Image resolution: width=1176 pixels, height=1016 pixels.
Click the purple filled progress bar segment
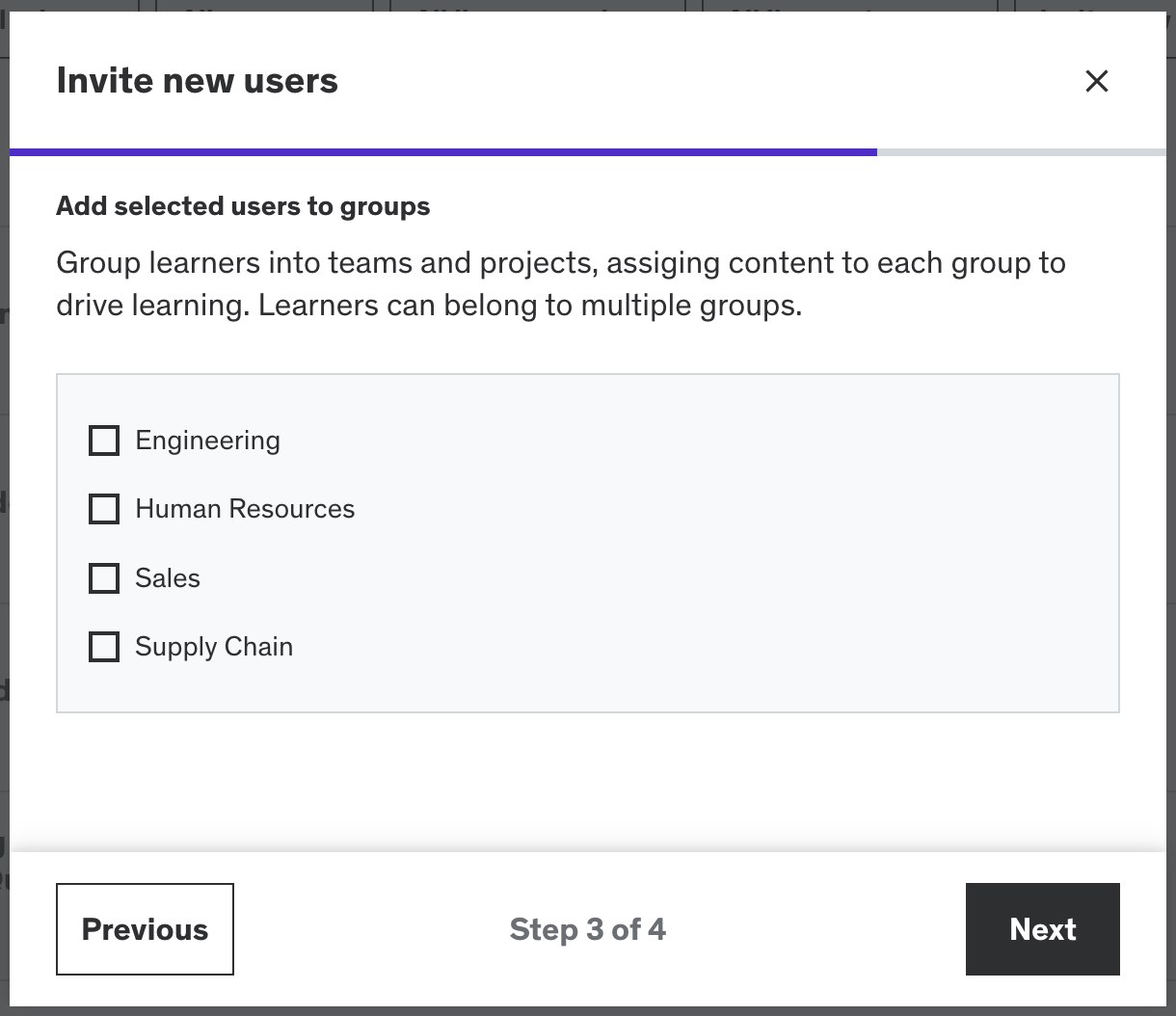pyautogui.click(x=443, y=152)
